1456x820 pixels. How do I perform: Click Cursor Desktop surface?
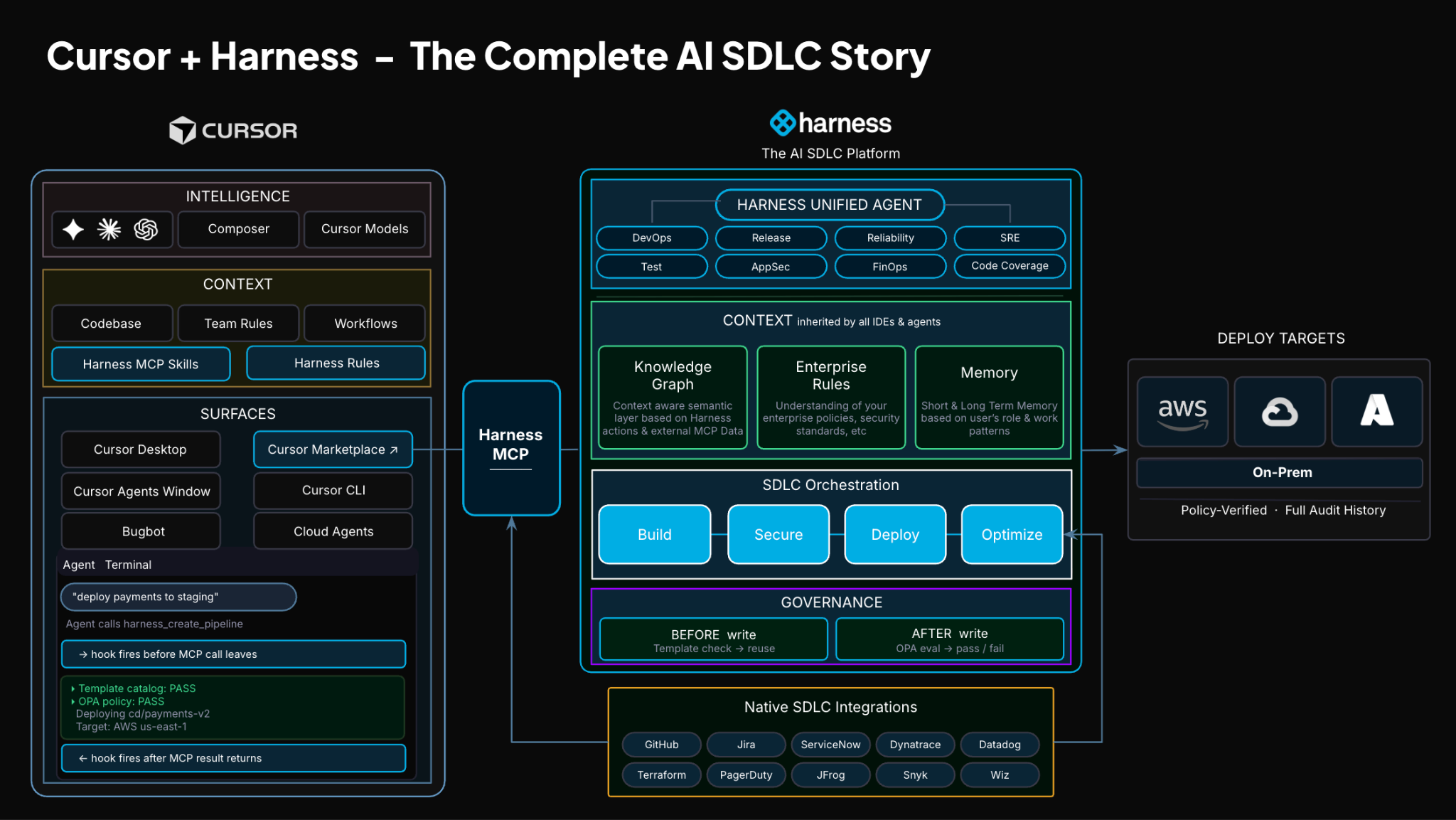pos(141,449)
